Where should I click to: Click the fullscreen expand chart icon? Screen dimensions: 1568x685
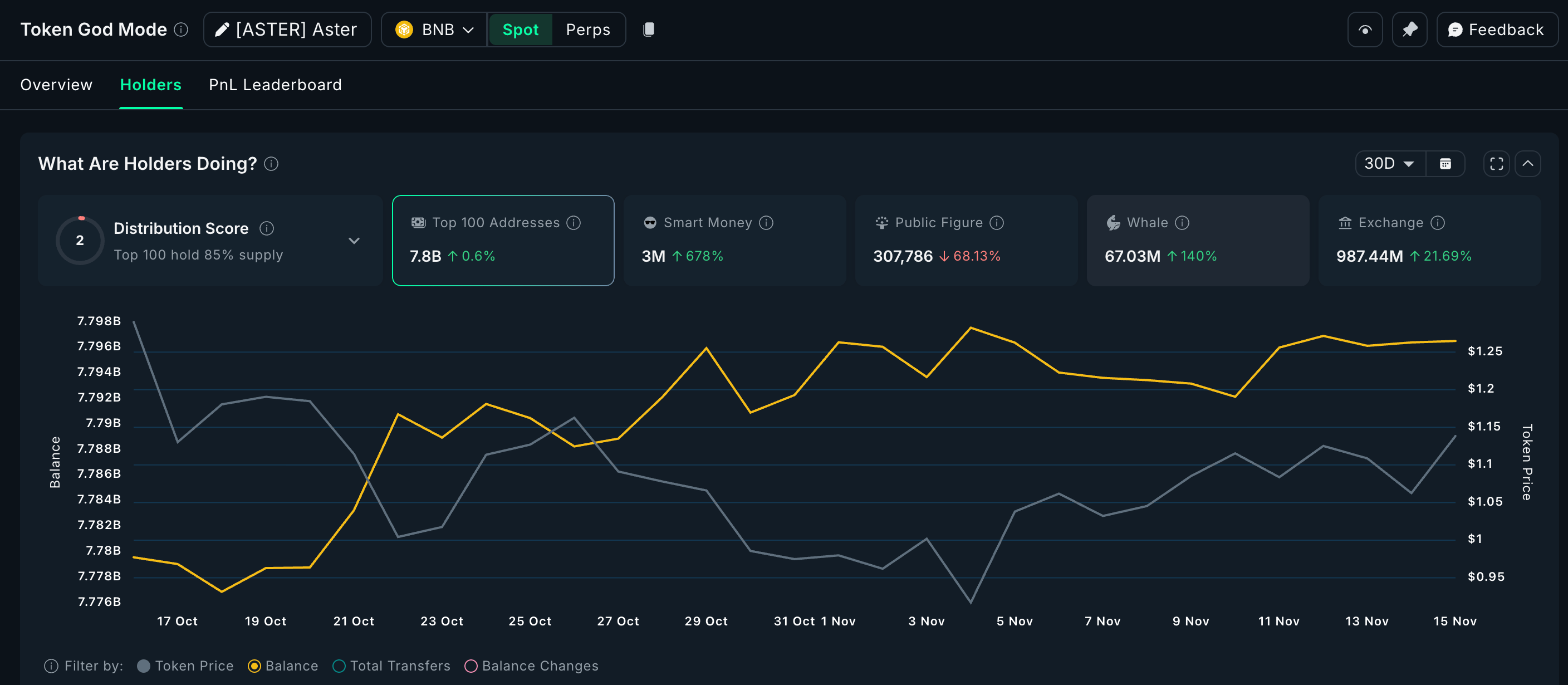[1496, 164]
